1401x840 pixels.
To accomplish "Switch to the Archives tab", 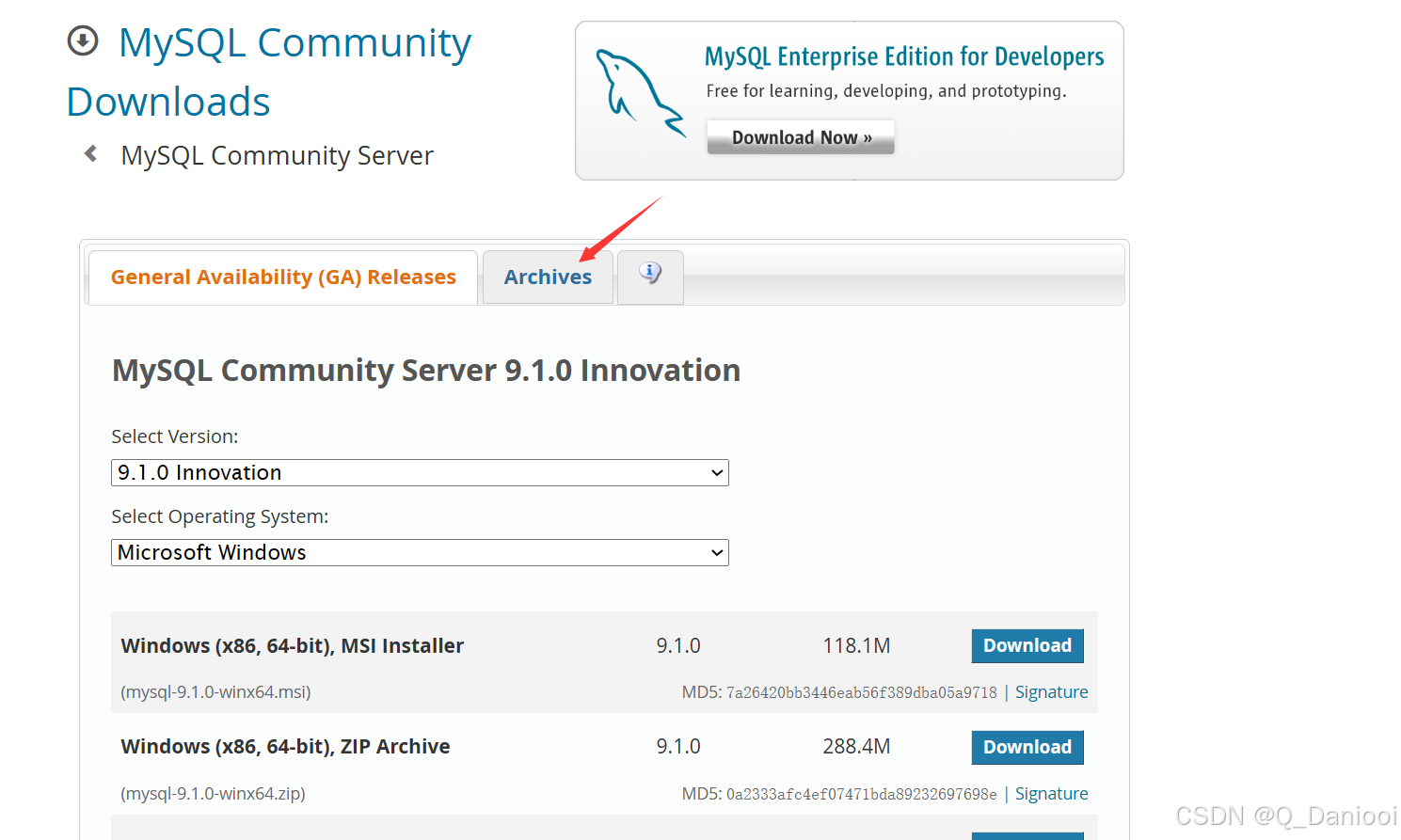I will tap(548, 277).
